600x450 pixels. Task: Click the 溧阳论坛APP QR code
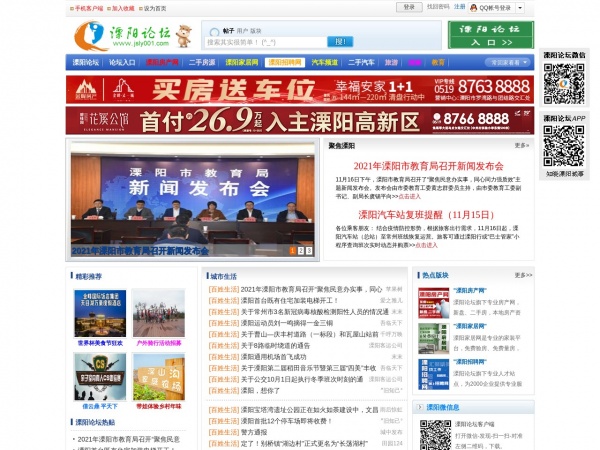click(x=564, y=146)
